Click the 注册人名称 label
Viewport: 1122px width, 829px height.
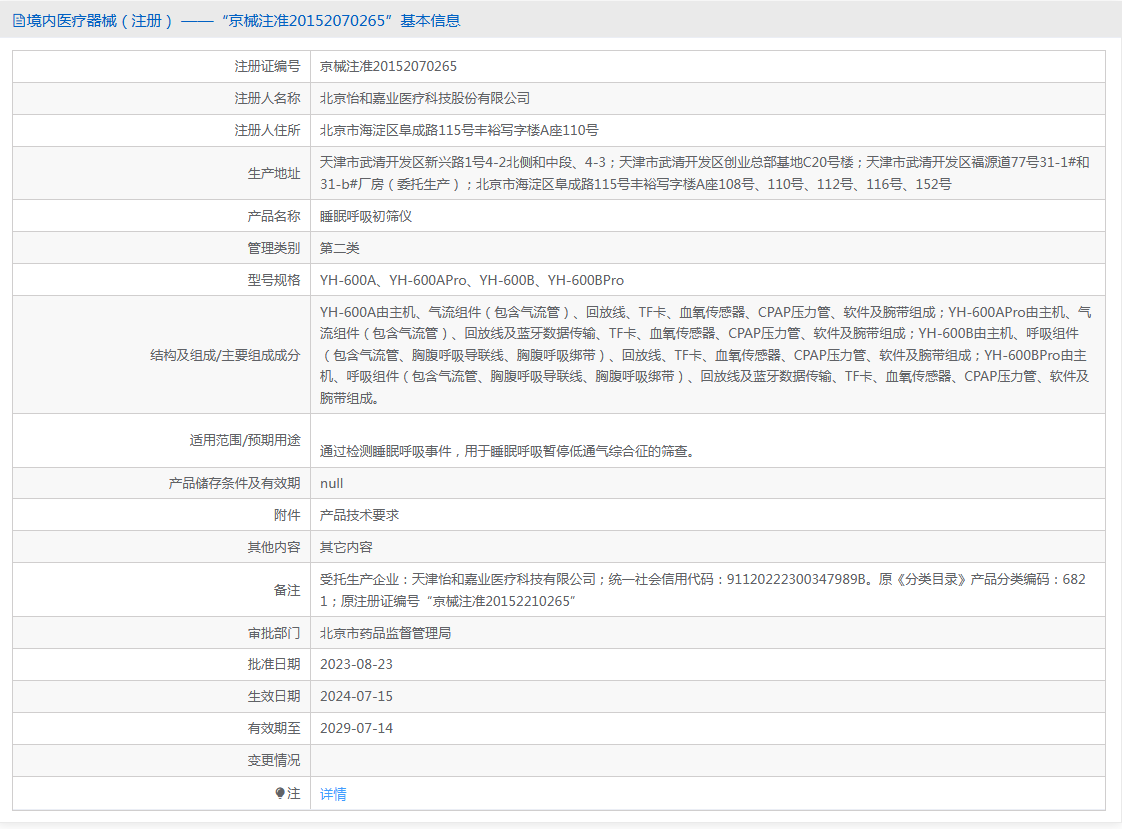click(x=267, y=99)
